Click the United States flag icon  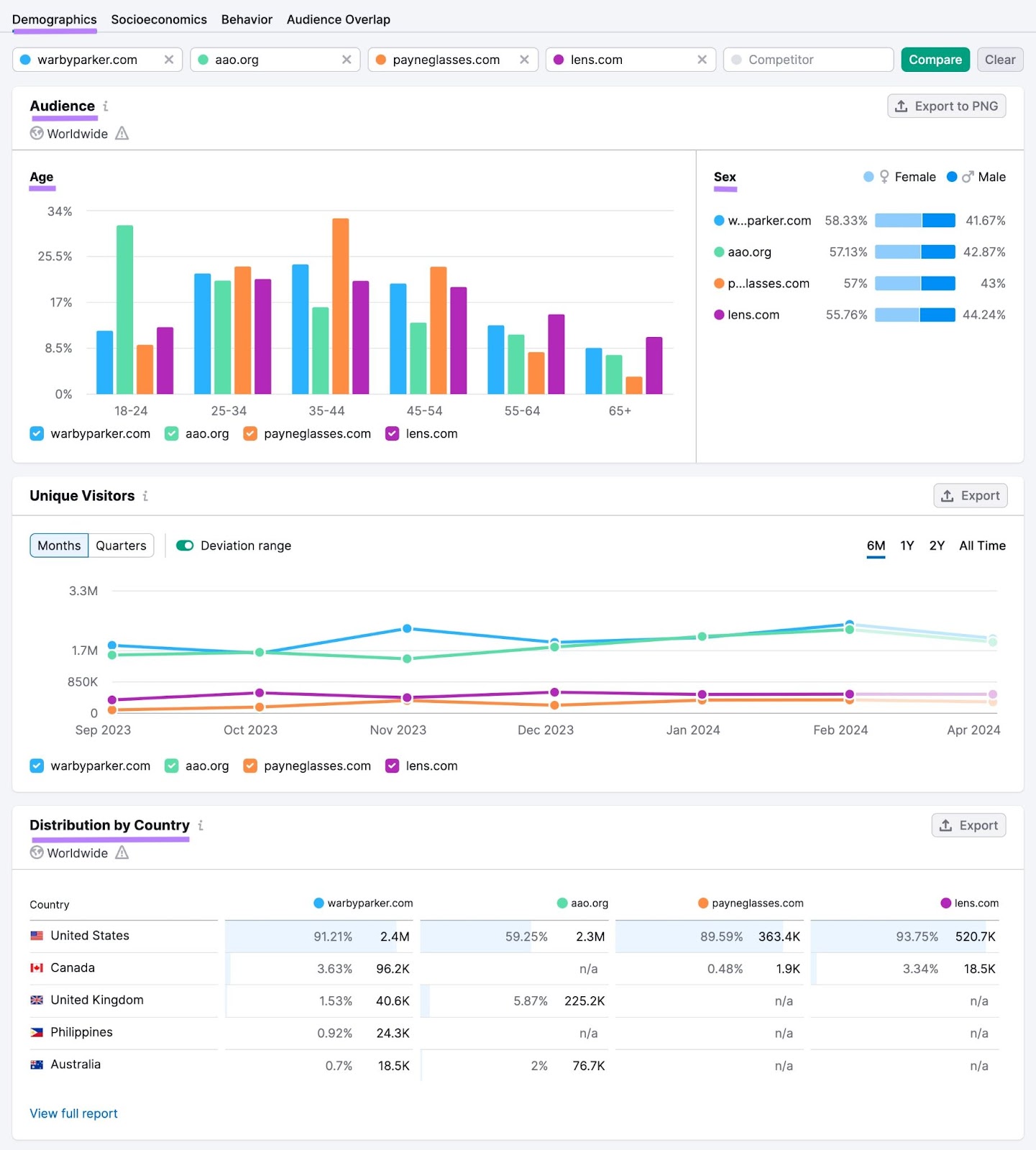[37, 936]
